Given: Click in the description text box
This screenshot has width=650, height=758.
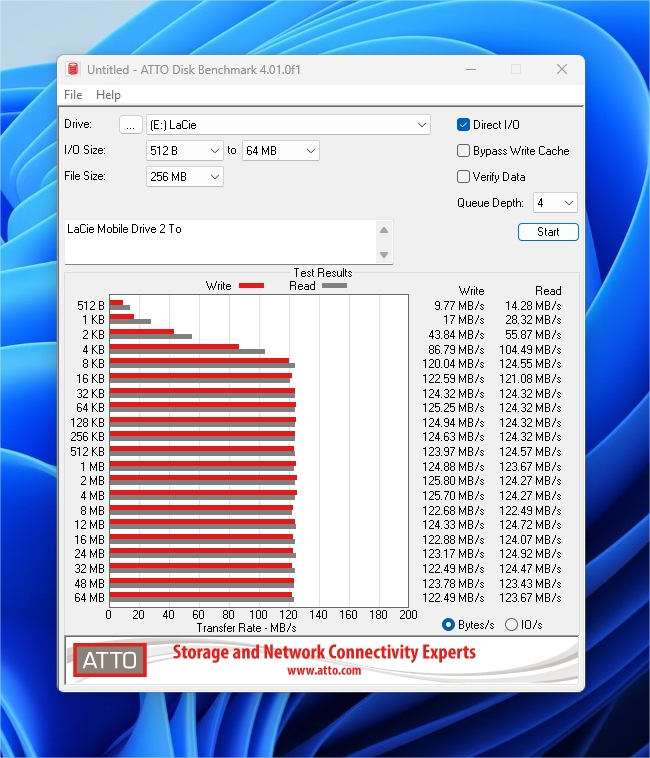Looking at the screenshot, I should pyautogui.click(x=220, y=242).
